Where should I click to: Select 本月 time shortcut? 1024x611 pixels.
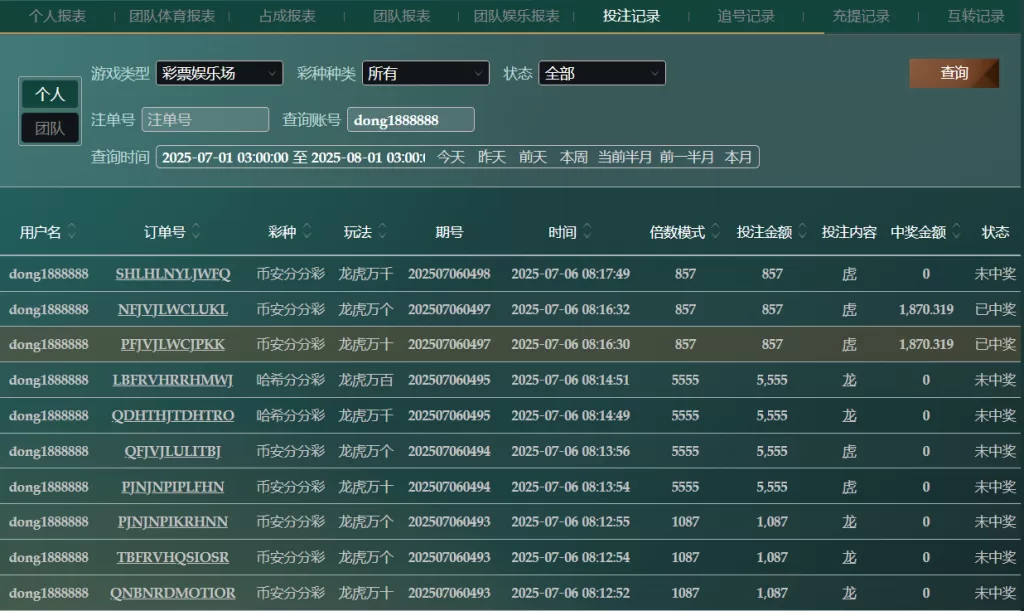coord(739,157)
